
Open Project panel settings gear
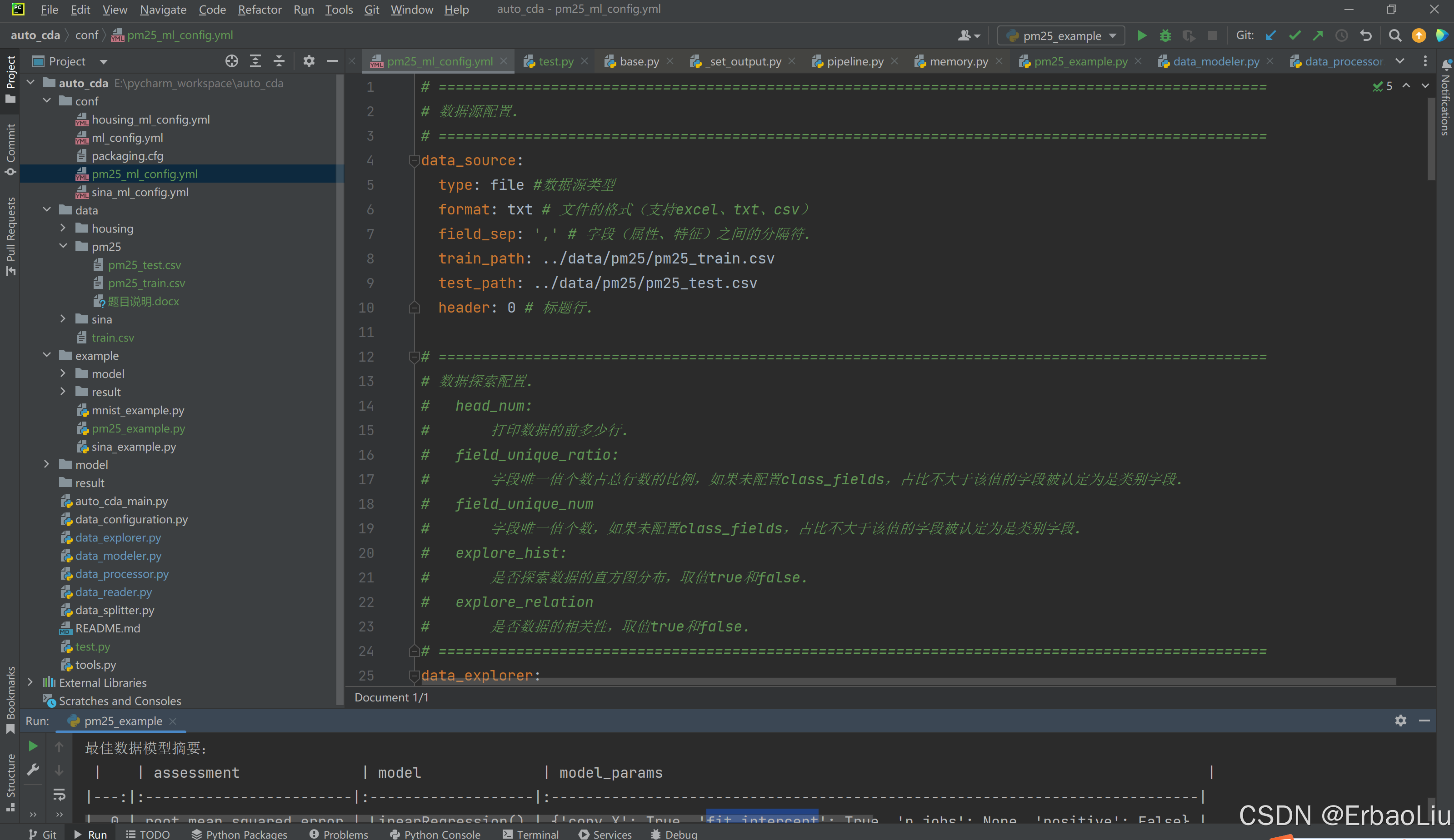click(x=309, y=61)
